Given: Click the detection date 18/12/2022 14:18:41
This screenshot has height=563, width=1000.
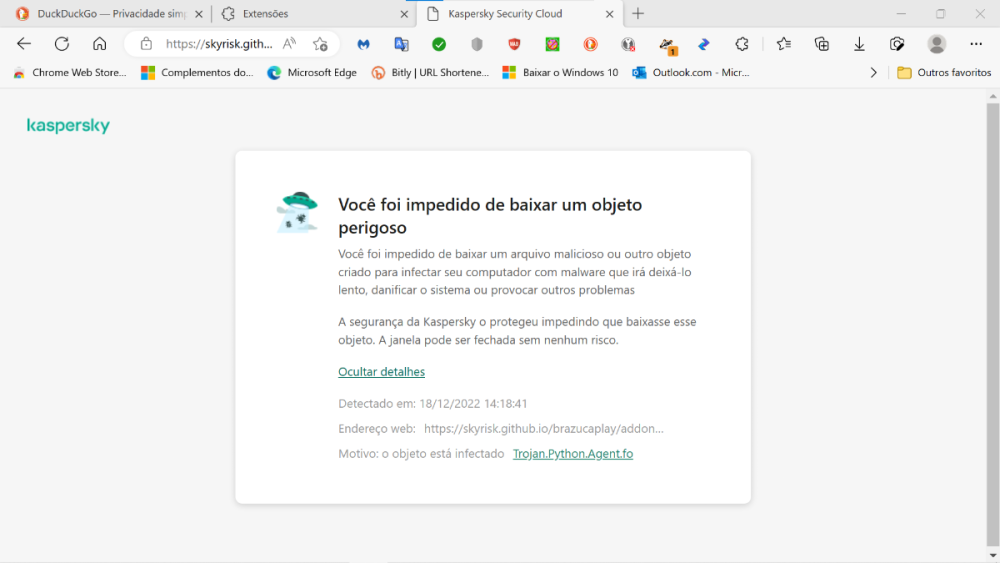Looking at the screenshot, I should tap(473, 404).
